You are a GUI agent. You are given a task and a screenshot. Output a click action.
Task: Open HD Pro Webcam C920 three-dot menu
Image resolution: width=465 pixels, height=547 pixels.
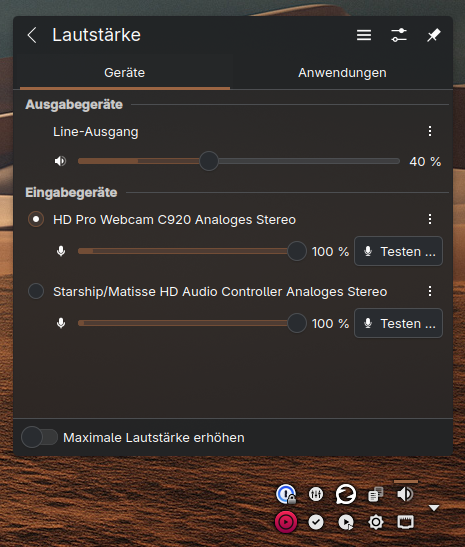(x=430, y=219)
